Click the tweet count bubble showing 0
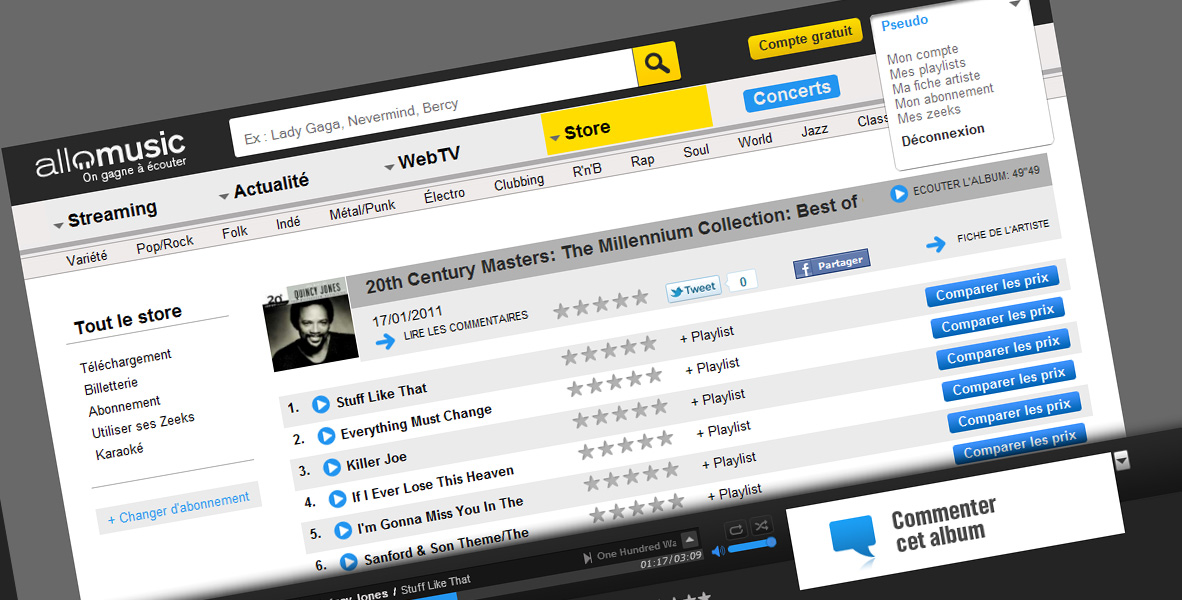The image size is (1182, 600). (x=743, y=282)
